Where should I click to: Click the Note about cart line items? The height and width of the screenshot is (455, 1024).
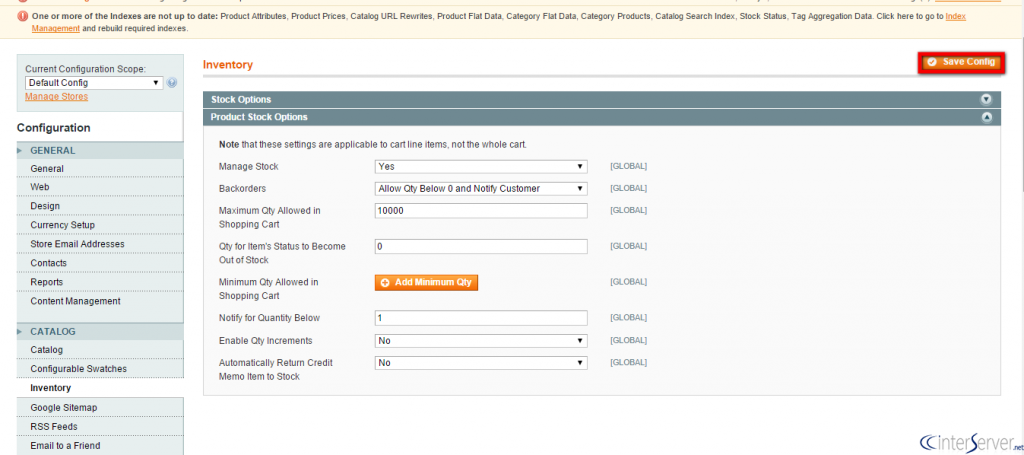coord(372,144)
